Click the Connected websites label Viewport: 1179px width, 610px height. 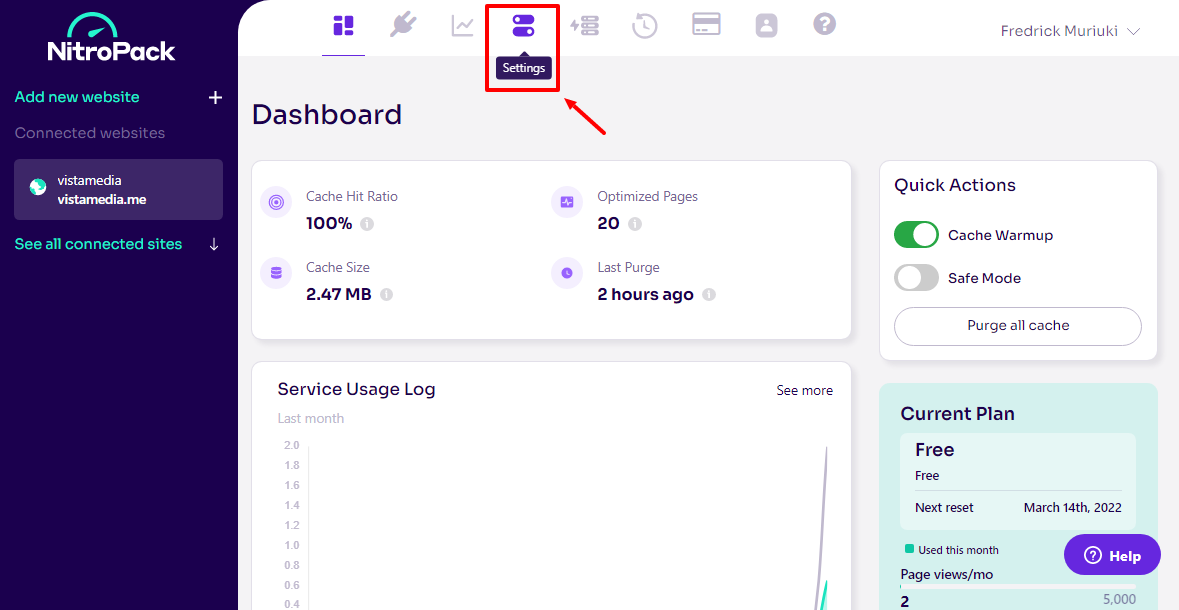89,133
